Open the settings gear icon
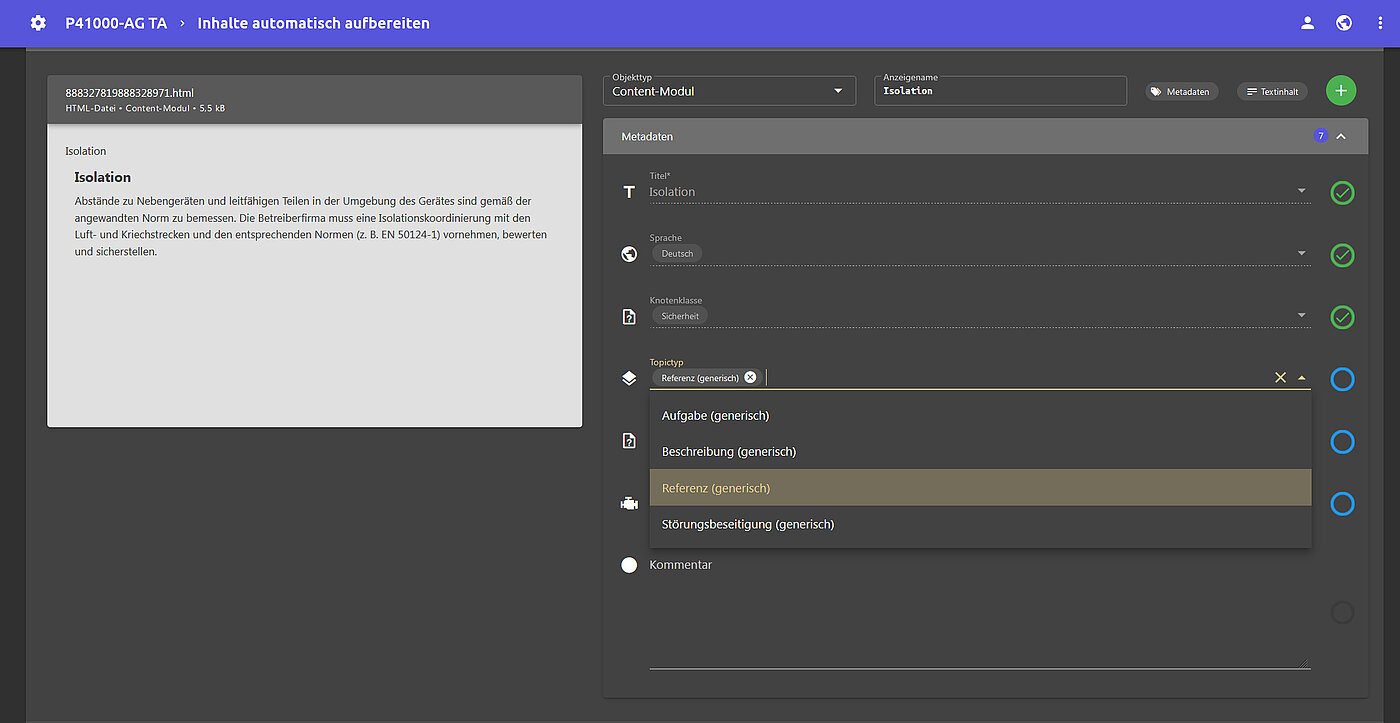The width and height of the screenshot is (1400, 723). tap(38, 23)
